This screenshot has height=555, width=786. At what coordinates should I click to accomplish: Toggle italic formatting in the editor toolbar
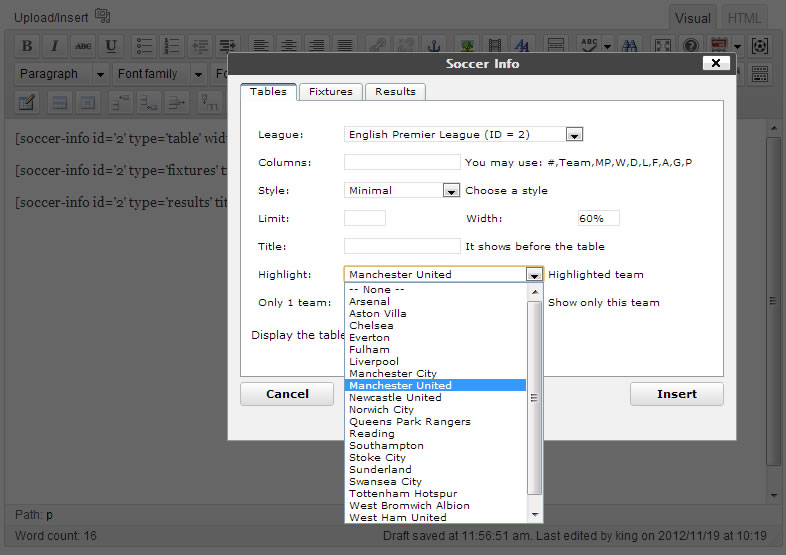(x=55, y=46)
